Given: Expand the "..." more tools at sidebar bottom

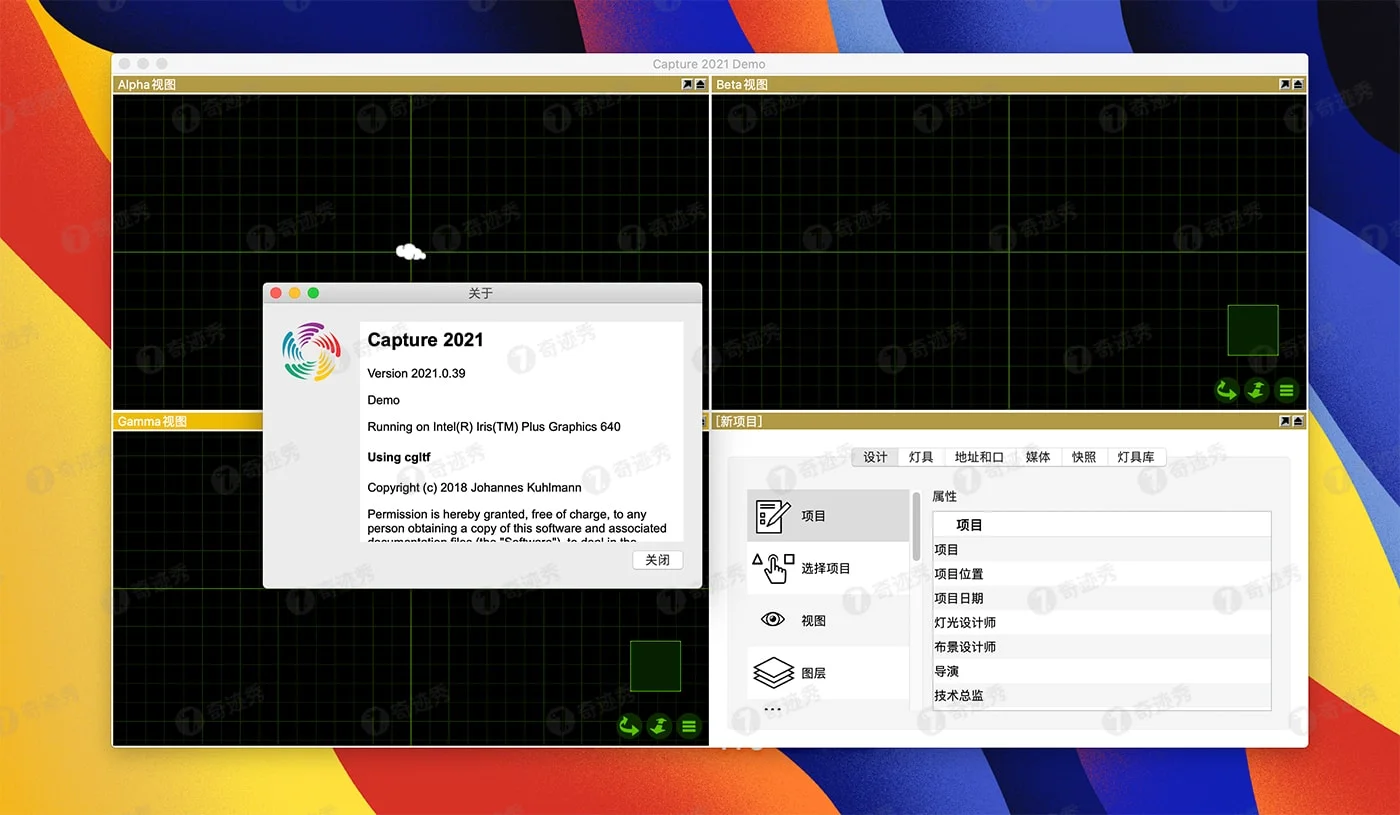Looking at the screenshot, I should coord(775,710).
